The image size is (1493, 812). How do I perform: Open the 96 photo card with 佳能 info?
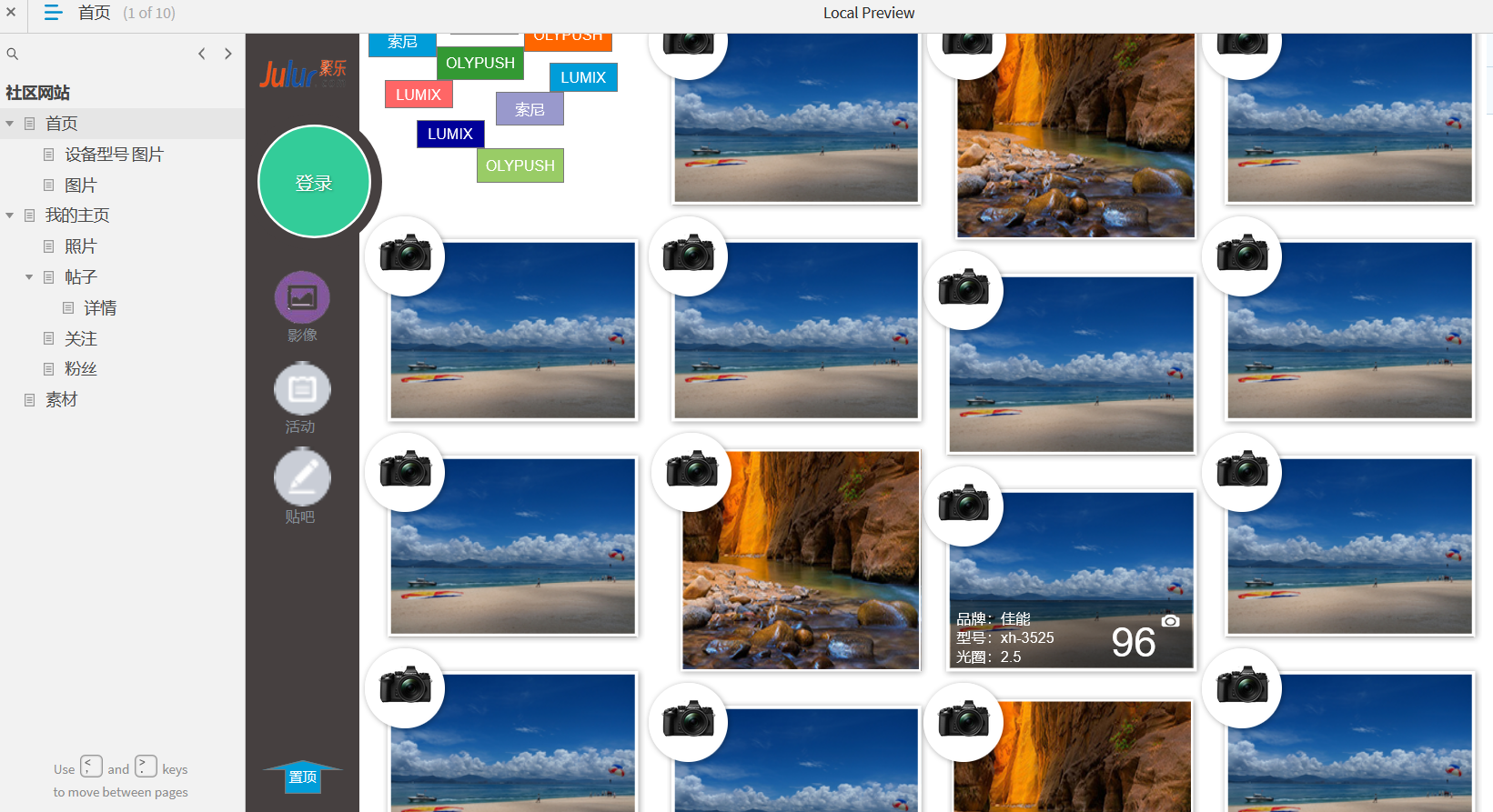point(1072,580)
